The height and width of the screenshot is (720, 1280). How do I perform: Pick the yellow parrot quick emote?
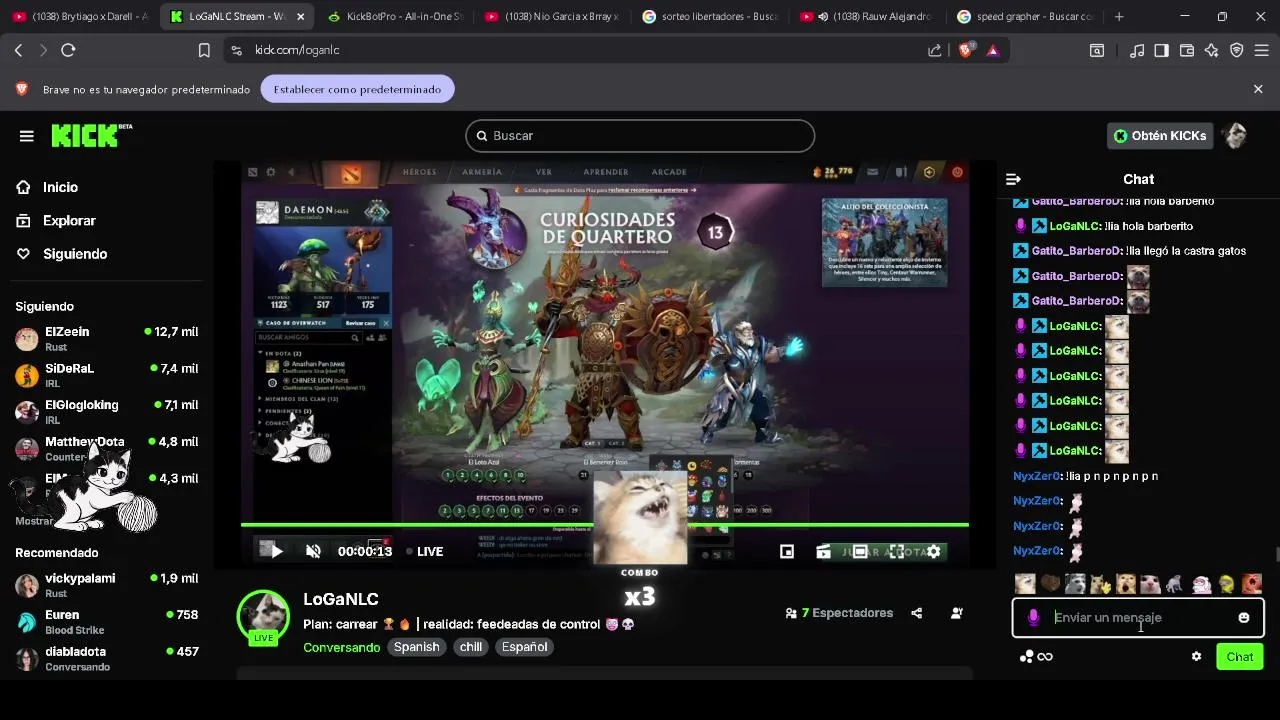point(1227,583)
